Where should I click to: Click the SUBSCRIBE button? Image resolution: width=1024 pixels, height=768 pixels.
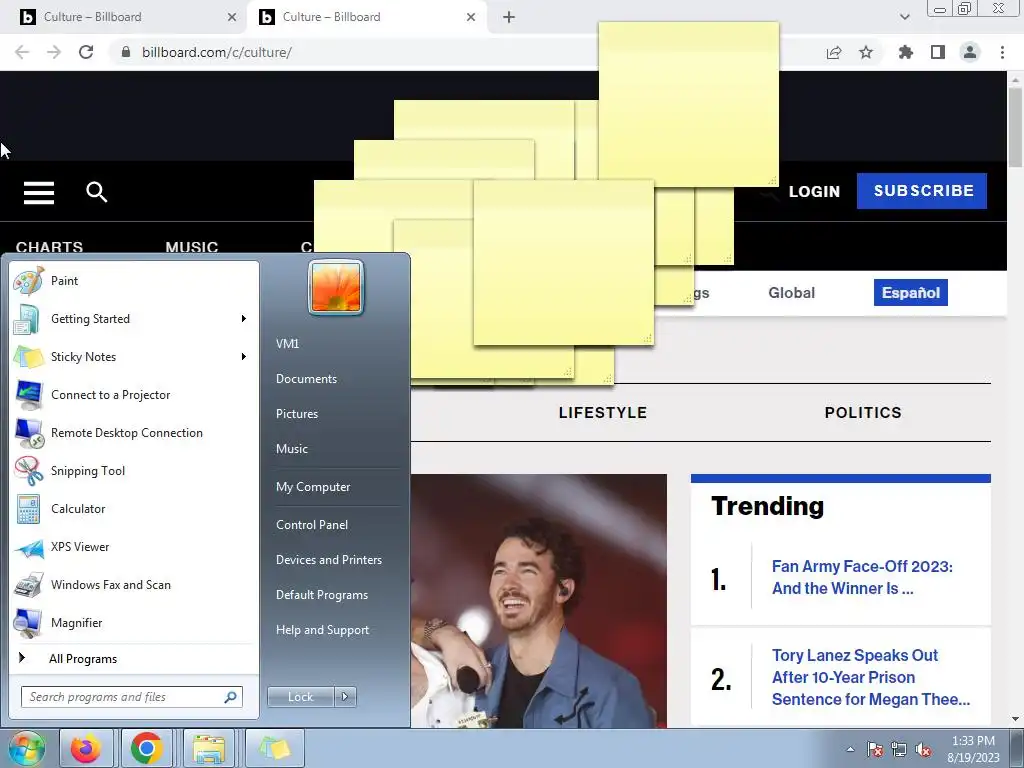pyautogui.click(x=922, y=191)
